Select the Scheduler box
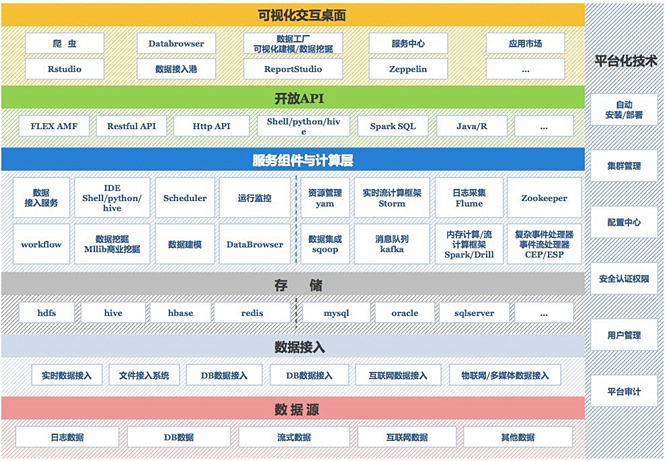This screenshot has width=666, height=461. (185, 198)
